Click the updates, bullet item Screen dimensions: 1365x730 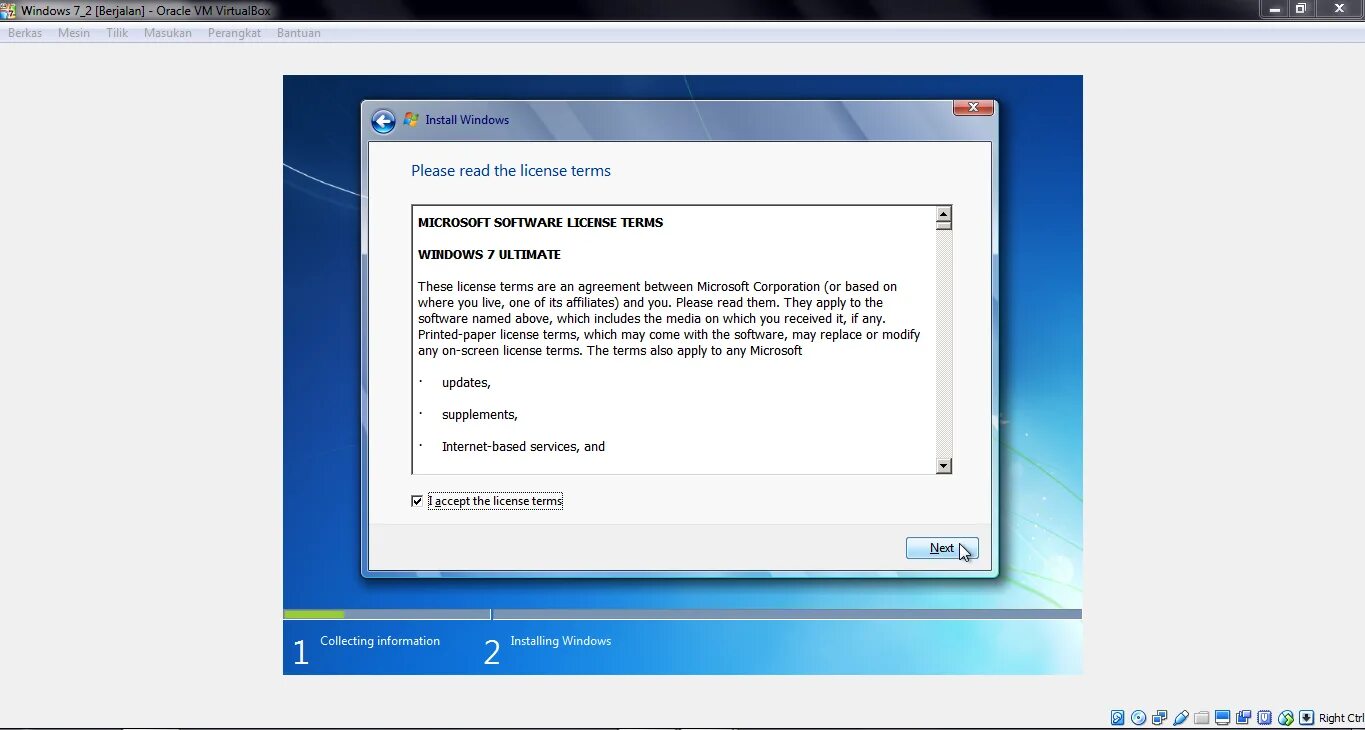pos(467,383)
